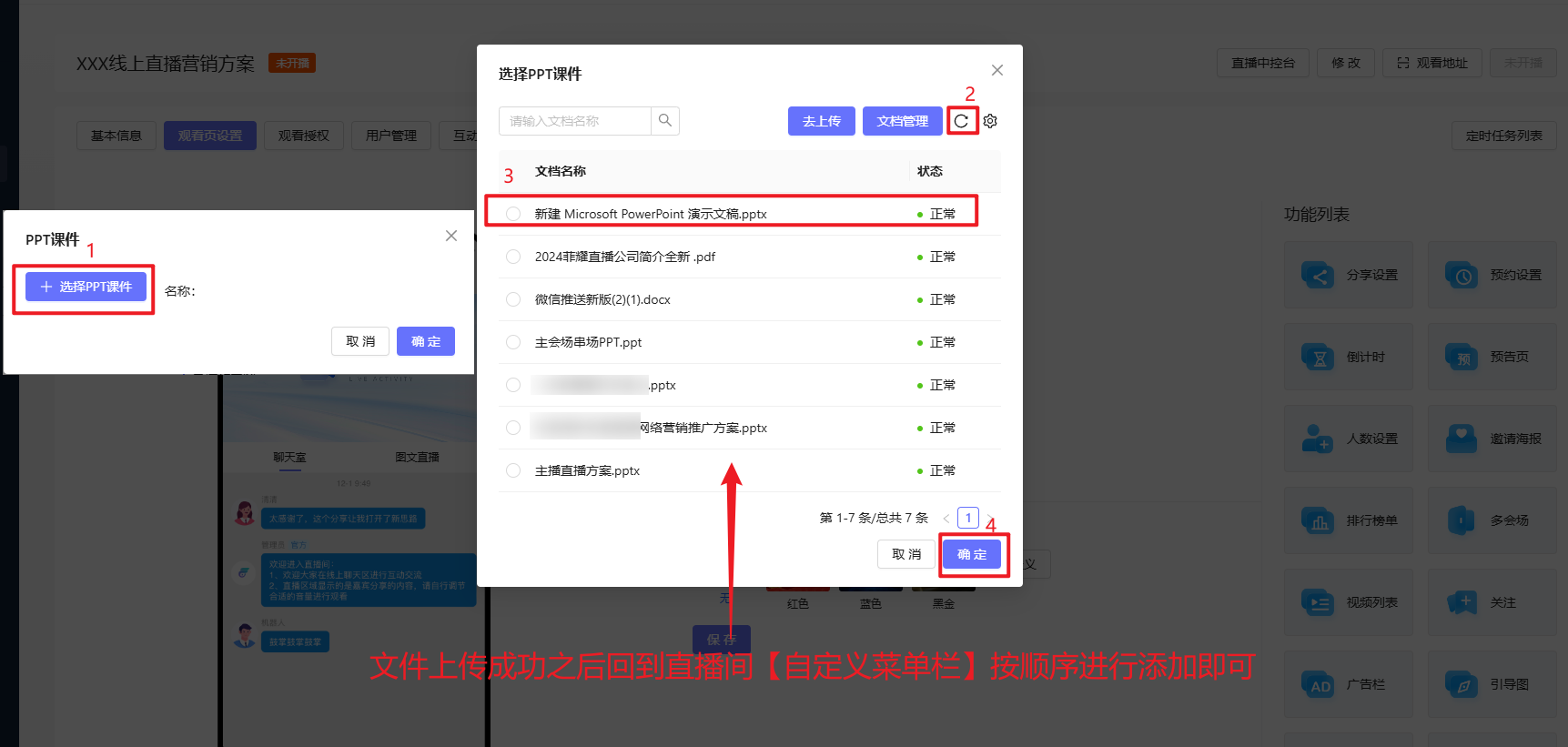
Task: Click the search magnifier icon
Action: point(665,120)
